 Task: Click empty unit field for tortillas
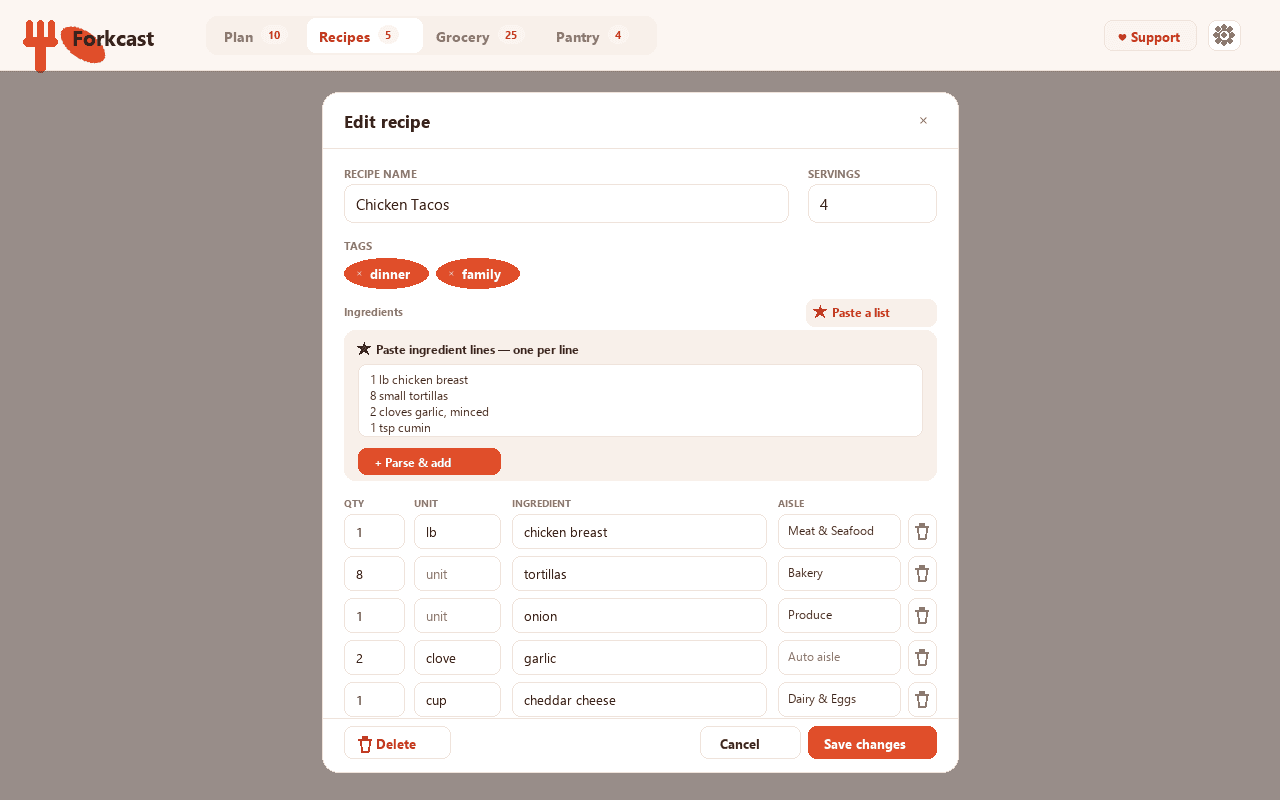click(x=457, y=573)
